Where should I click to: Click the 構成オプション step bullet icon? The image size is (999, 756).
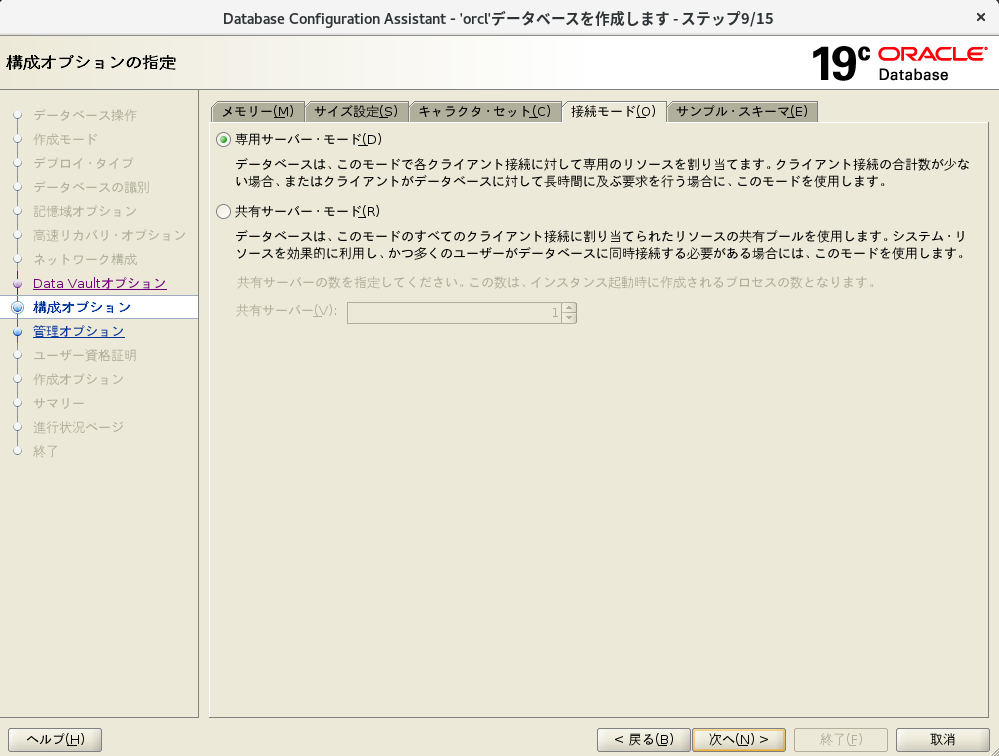[17, 307]
